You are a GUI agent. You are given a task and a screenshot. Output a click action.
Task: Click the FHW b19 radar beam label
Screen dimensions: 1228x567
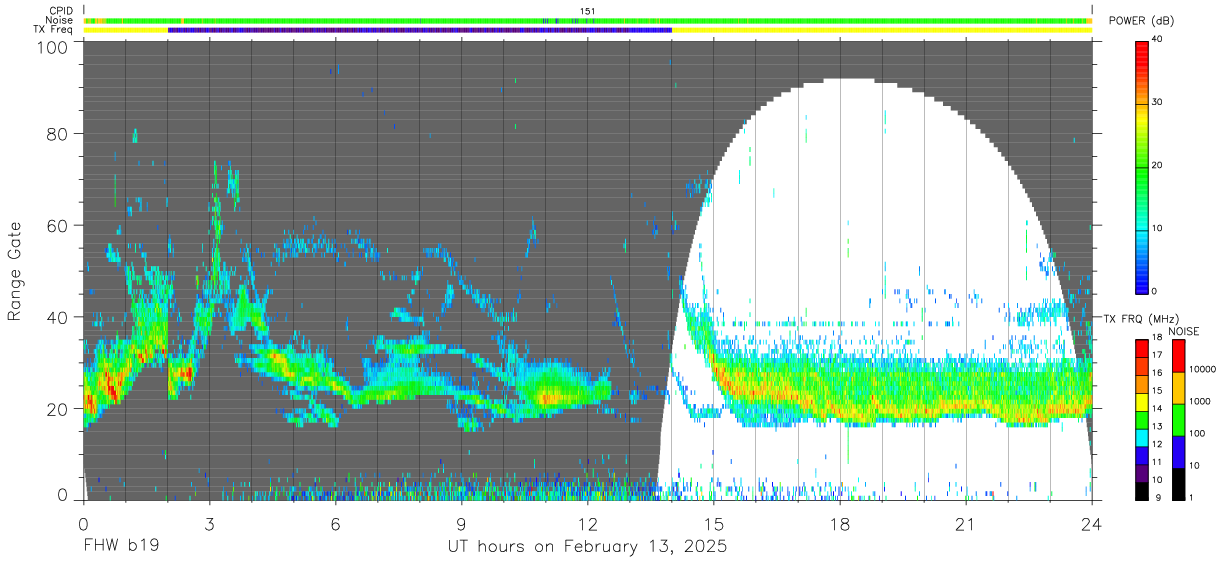point(121,547)
